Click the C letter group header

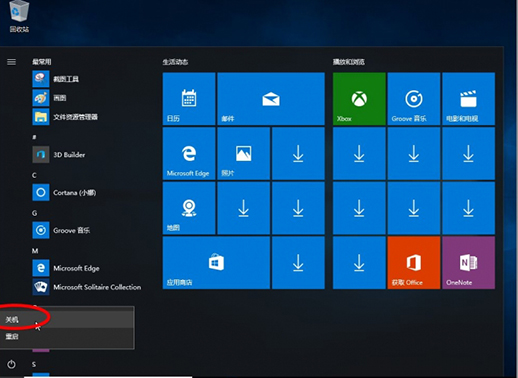click(34, 175)
